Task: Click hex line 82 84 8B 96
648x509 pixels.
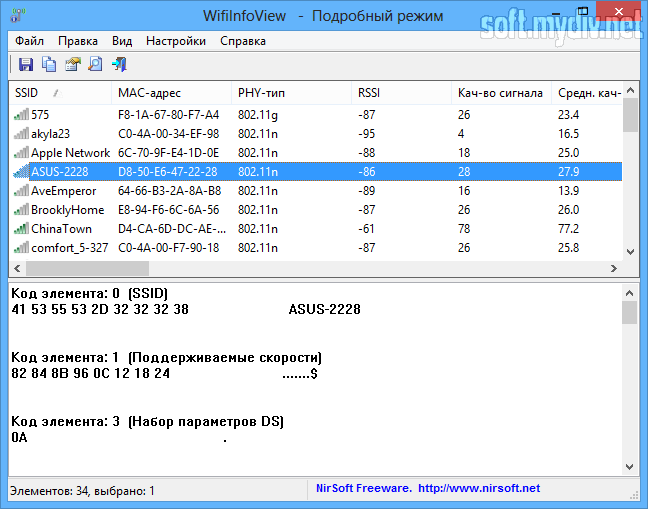Action: [91, 373]
